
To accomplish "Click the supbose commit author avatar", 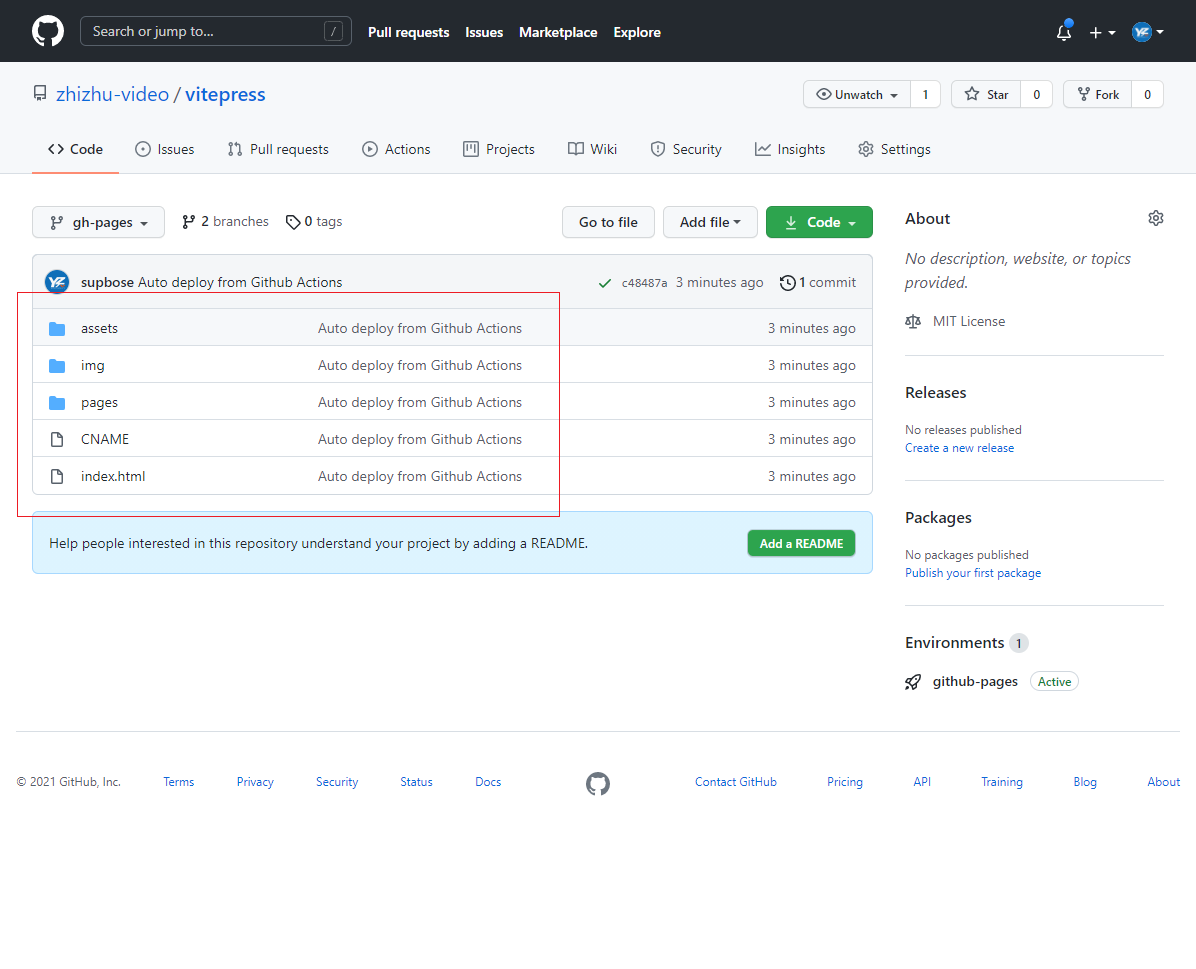I will coord(57,282).
